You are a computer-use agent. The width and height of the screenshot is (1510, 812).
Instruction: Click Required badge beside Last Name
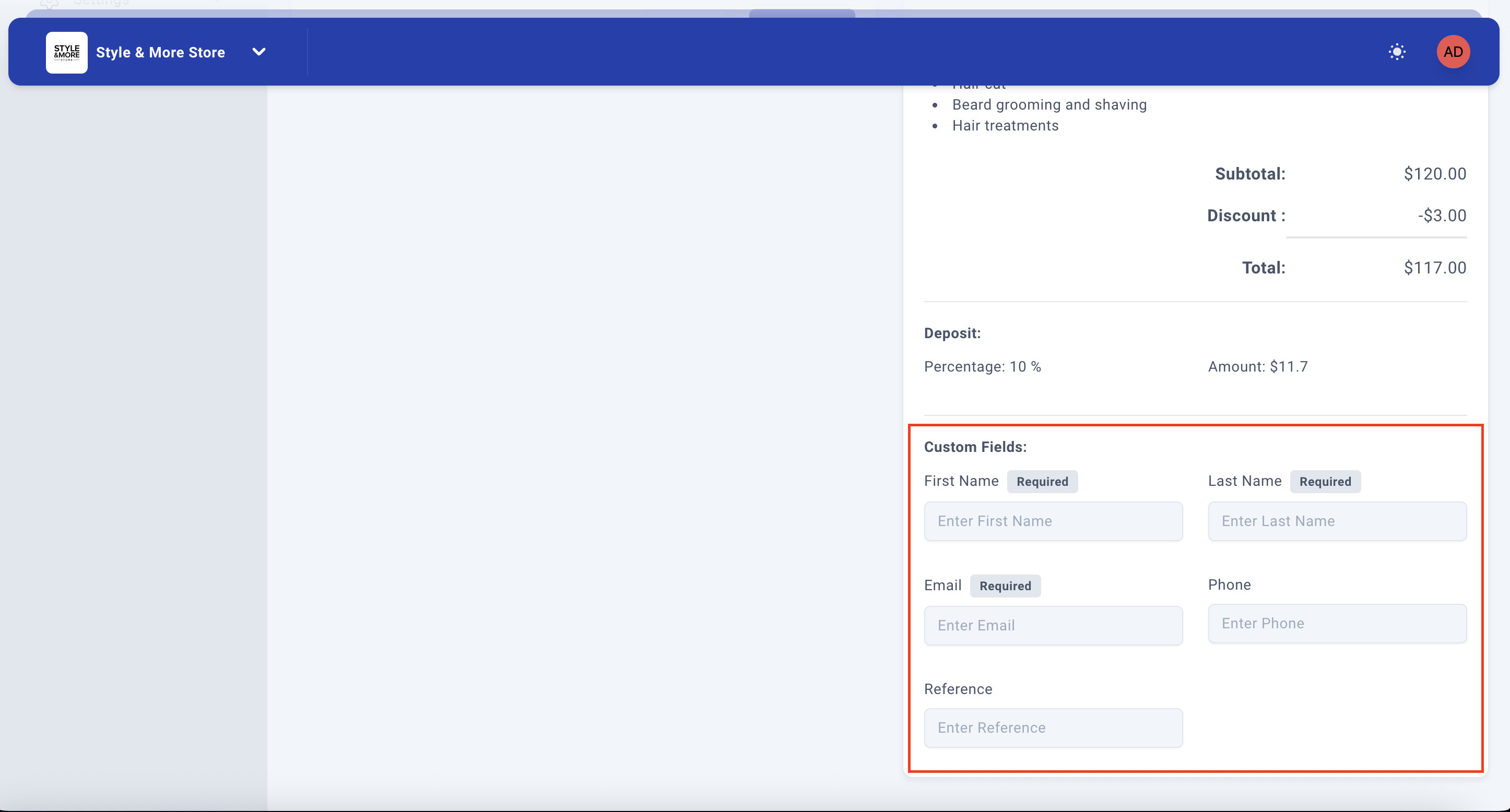(1325, 482)
